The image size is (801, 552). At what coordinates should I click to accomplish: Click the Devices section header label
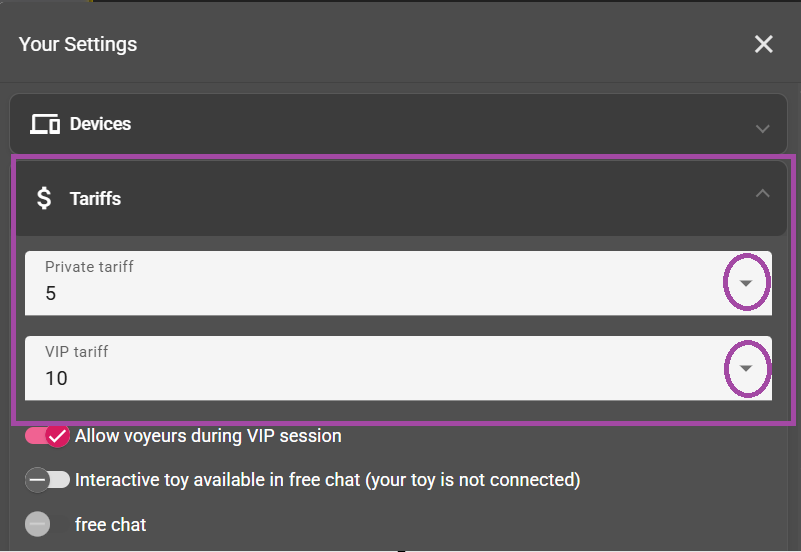coord(100,124)
